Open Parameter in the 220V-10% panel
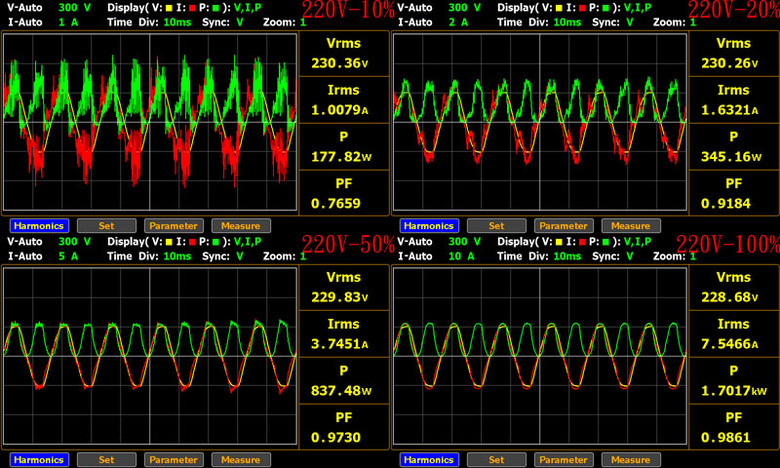Viewport: 780px width, 468px height. [x=174, y=226]
